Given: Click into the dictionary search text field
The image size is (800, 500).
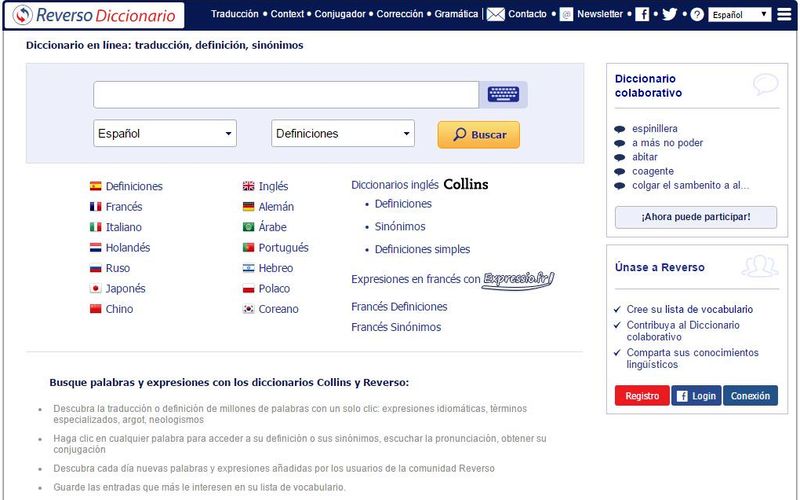Looking at the screenshot, I should (286, 95).
